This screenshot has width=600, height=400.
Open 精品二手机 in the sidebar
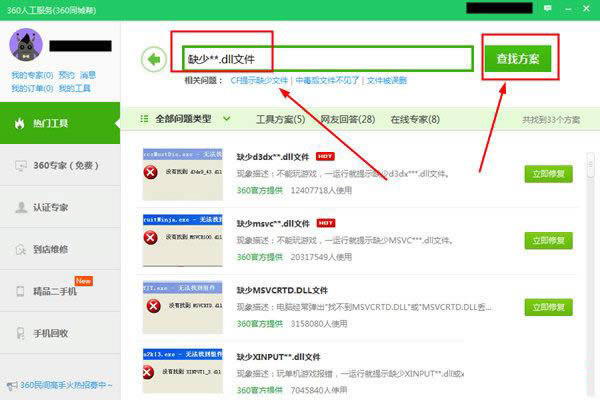point(58,291)
